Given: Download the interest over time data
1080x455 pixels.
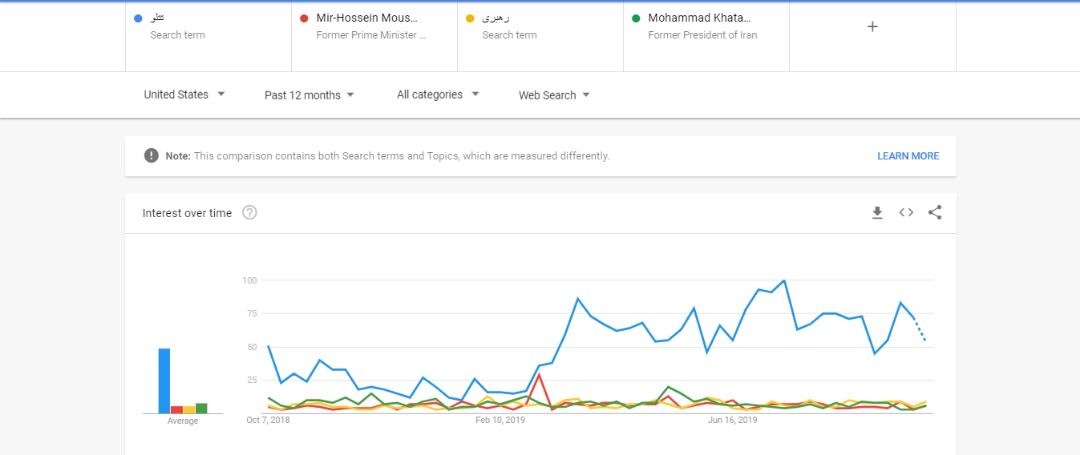Looking at the screenshot, I should click(877, 212).
